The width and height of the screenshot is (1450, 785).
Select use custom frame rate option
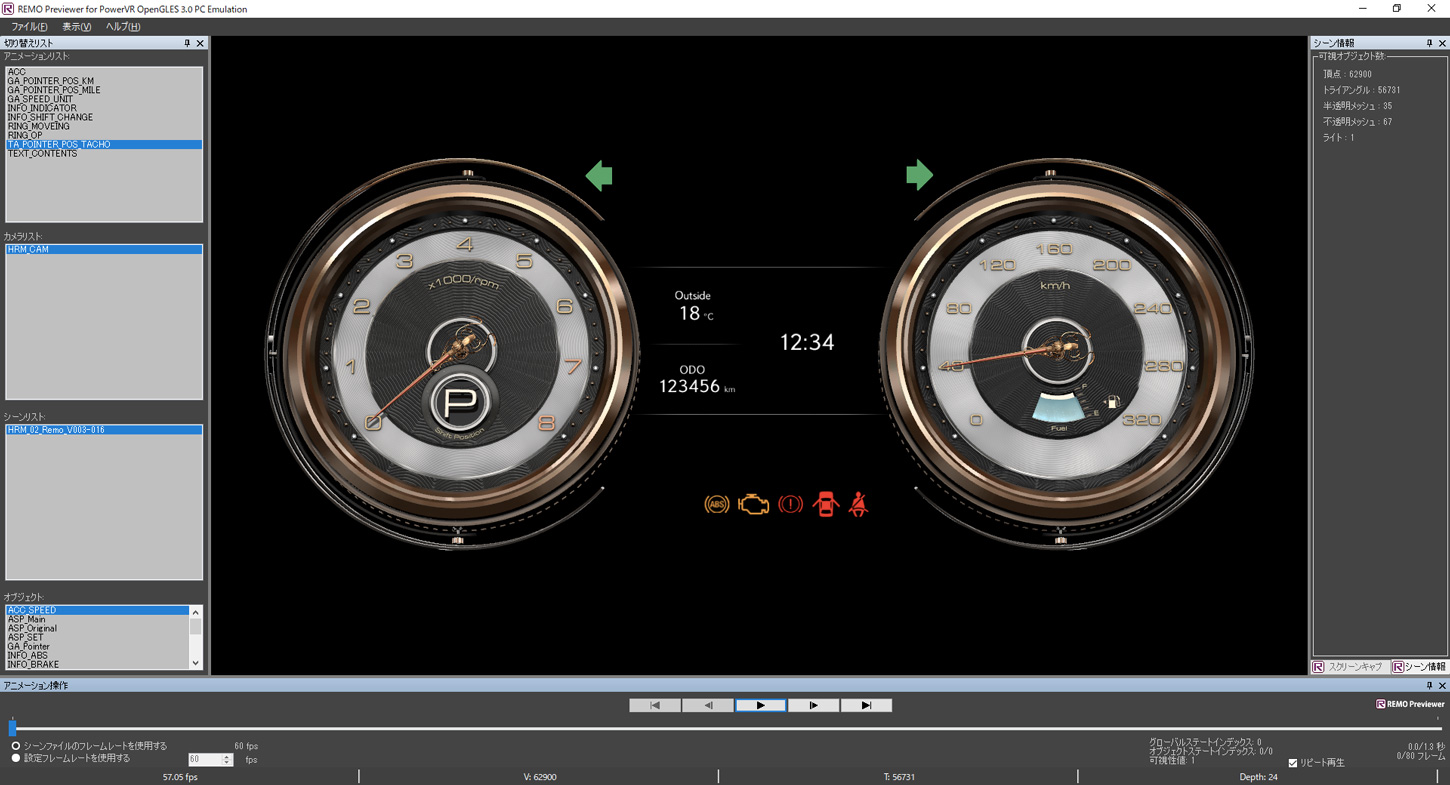[15, 758]
